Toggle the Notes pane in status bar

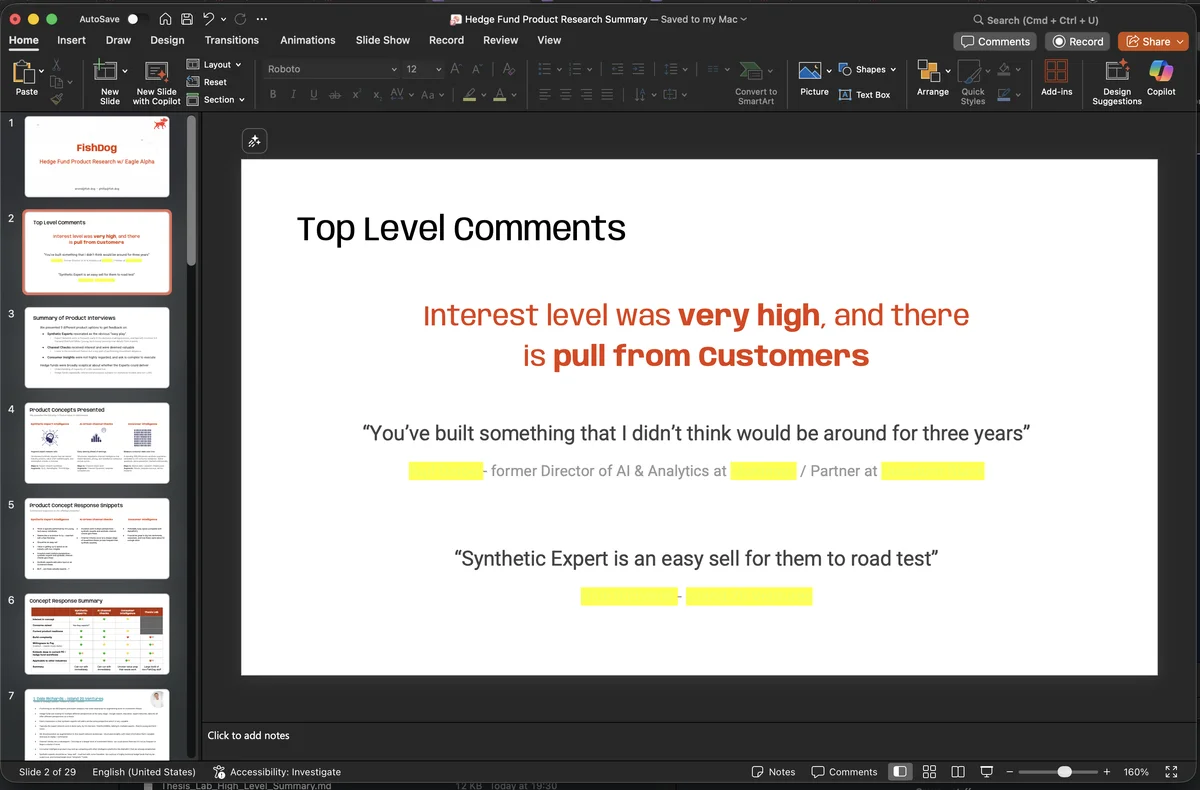pyautogui.click(x=774, y=772)
